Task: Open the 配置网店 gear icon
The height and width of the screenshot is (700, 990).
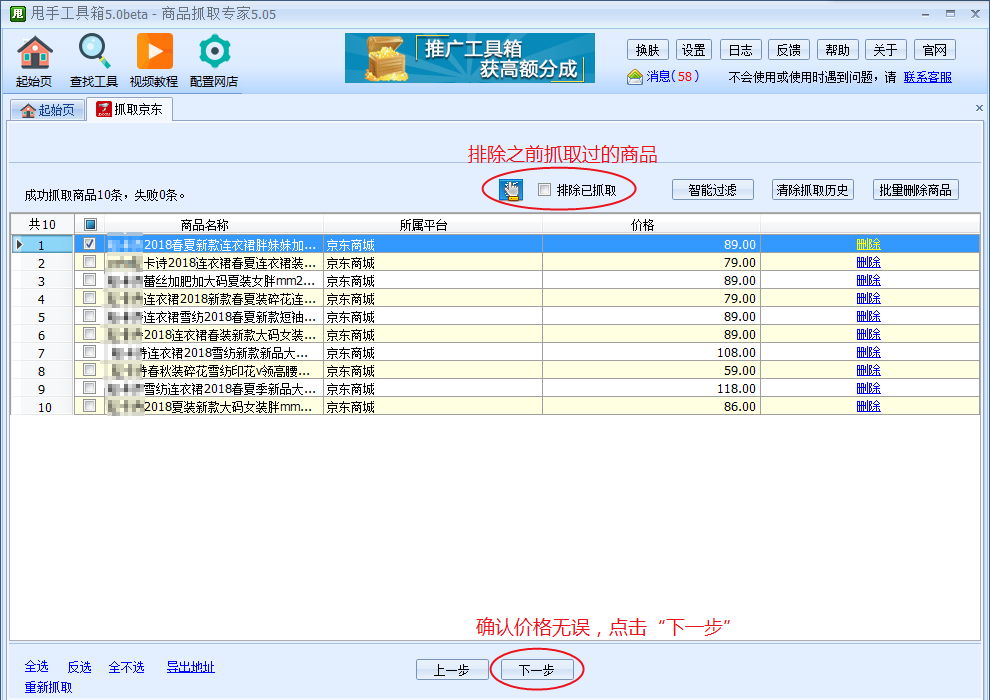Action: click(214, 61)
